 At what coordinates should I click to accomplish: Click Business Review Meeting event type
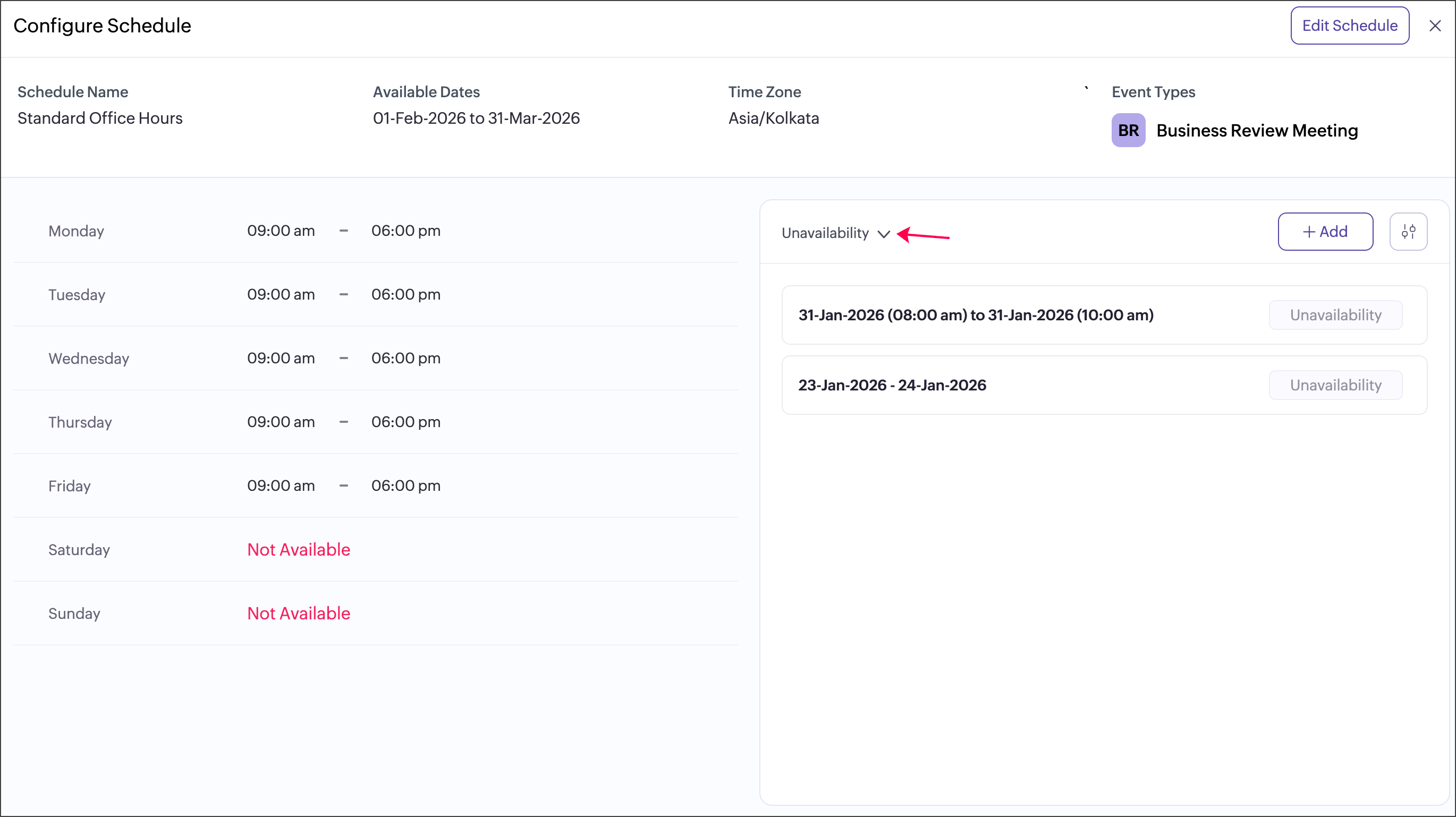[x=1257, y=131]
